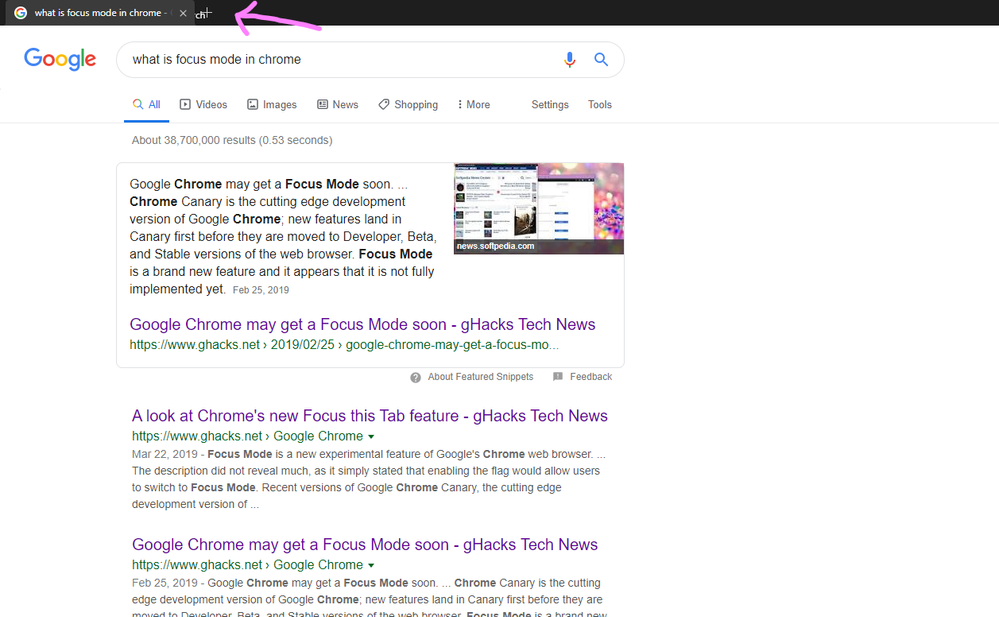Click the voice search microphone icon

570,60
